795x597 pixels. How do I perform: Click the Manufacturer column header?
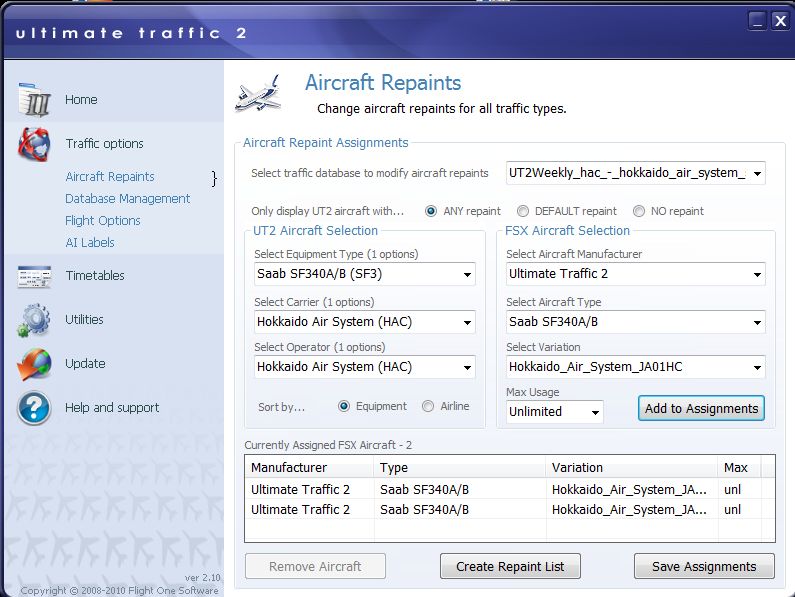[x=310, y=467]
